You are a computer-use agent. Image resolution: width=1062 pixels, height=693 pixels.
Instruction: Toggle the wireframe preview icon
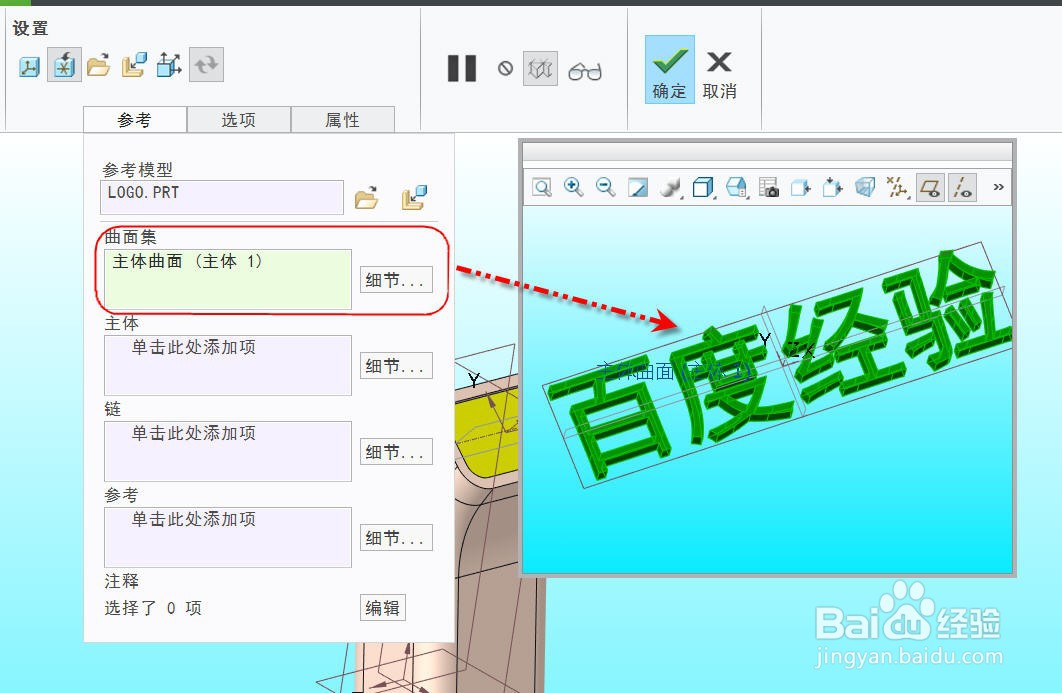coord(540,68)
